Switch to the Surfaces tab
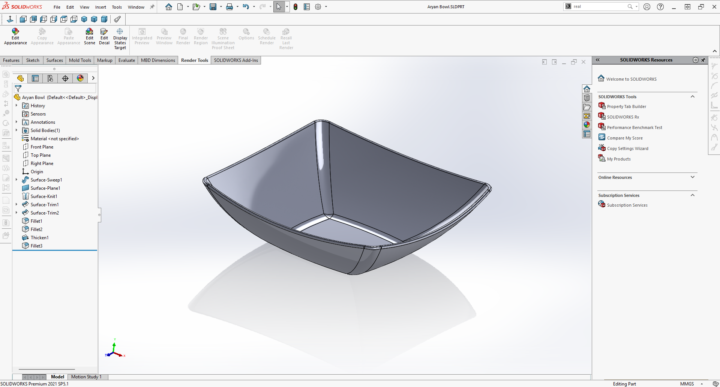 [x=54, y=60]
